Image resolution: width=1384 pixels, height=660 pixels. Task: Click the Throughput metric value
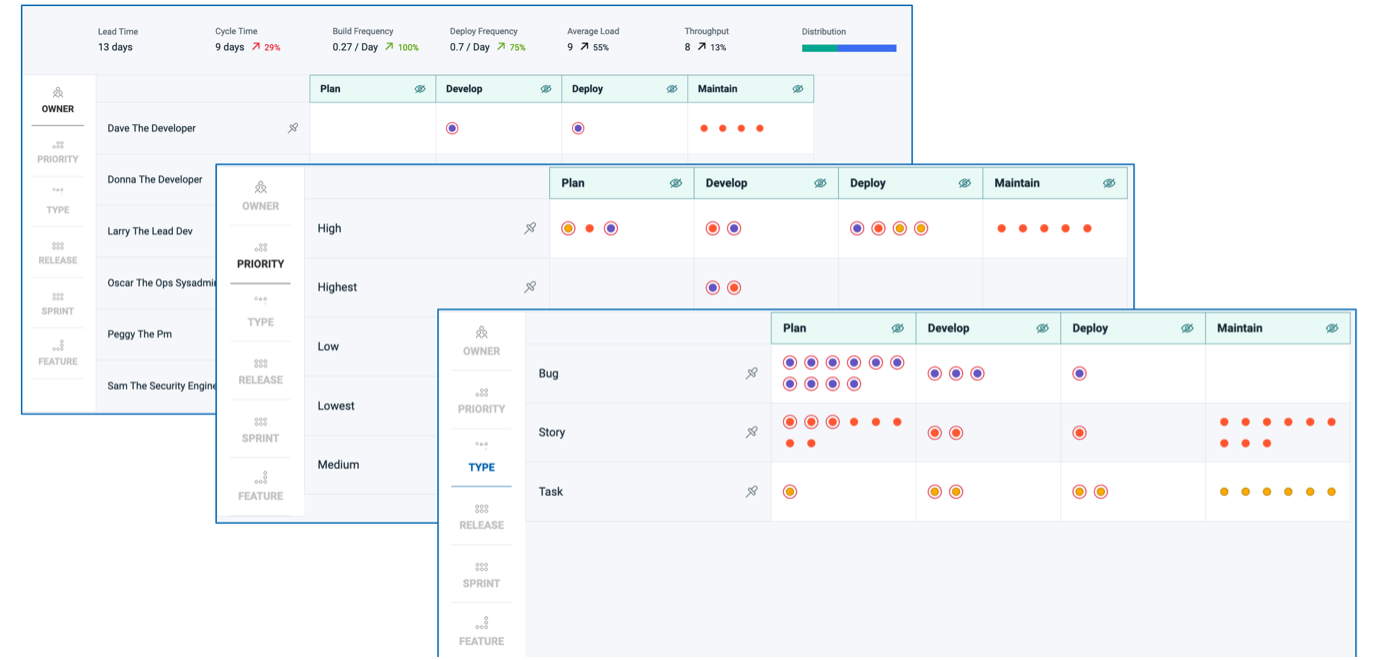(x=688, y=46)
